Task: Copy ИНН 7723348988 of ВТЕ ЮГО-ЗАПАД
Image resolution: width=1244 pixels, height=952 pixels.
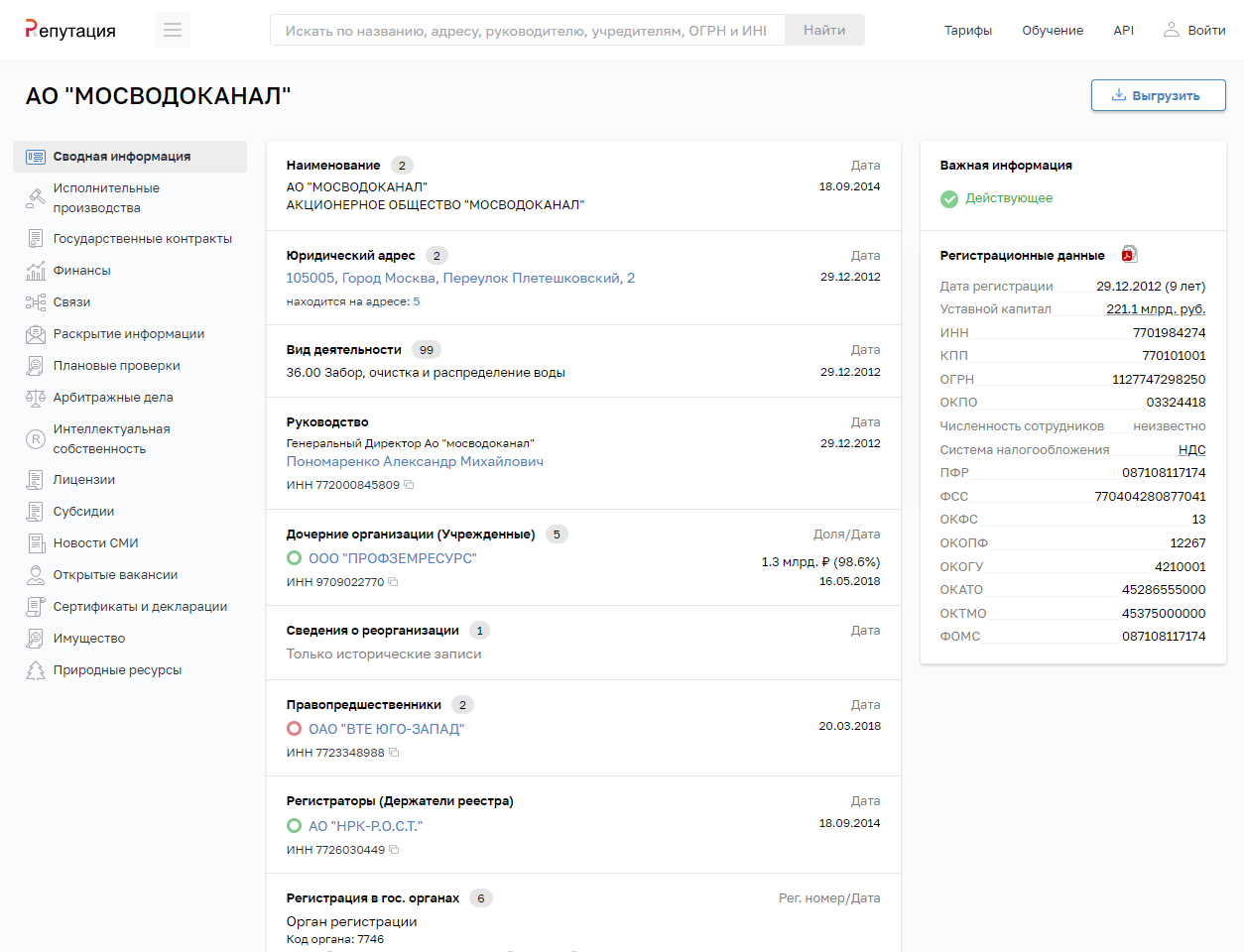Action: pos(394,753)
